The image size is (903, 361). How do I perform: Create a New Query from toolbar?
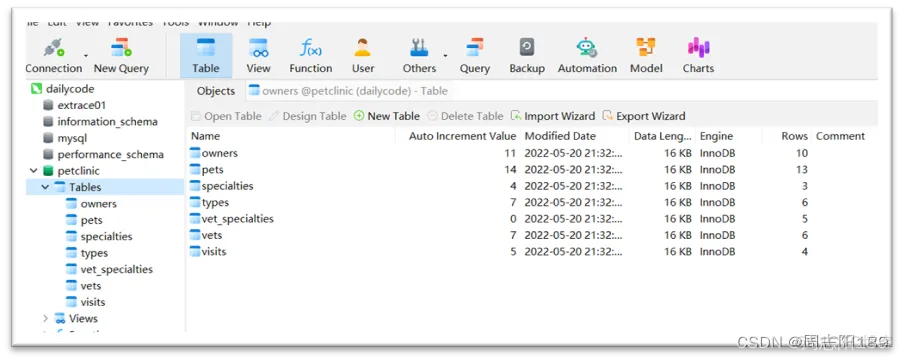coord(121,56)
